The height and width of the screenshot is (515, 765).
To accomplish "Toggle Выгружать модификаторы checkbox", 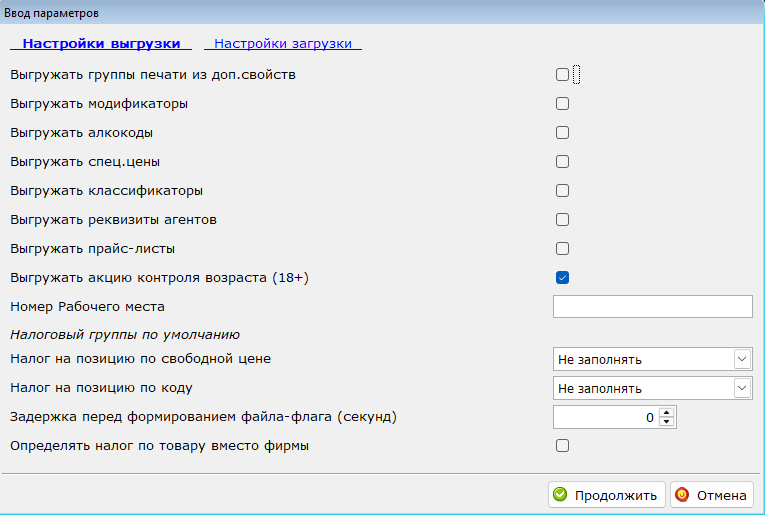I will [x=562, y=103].
